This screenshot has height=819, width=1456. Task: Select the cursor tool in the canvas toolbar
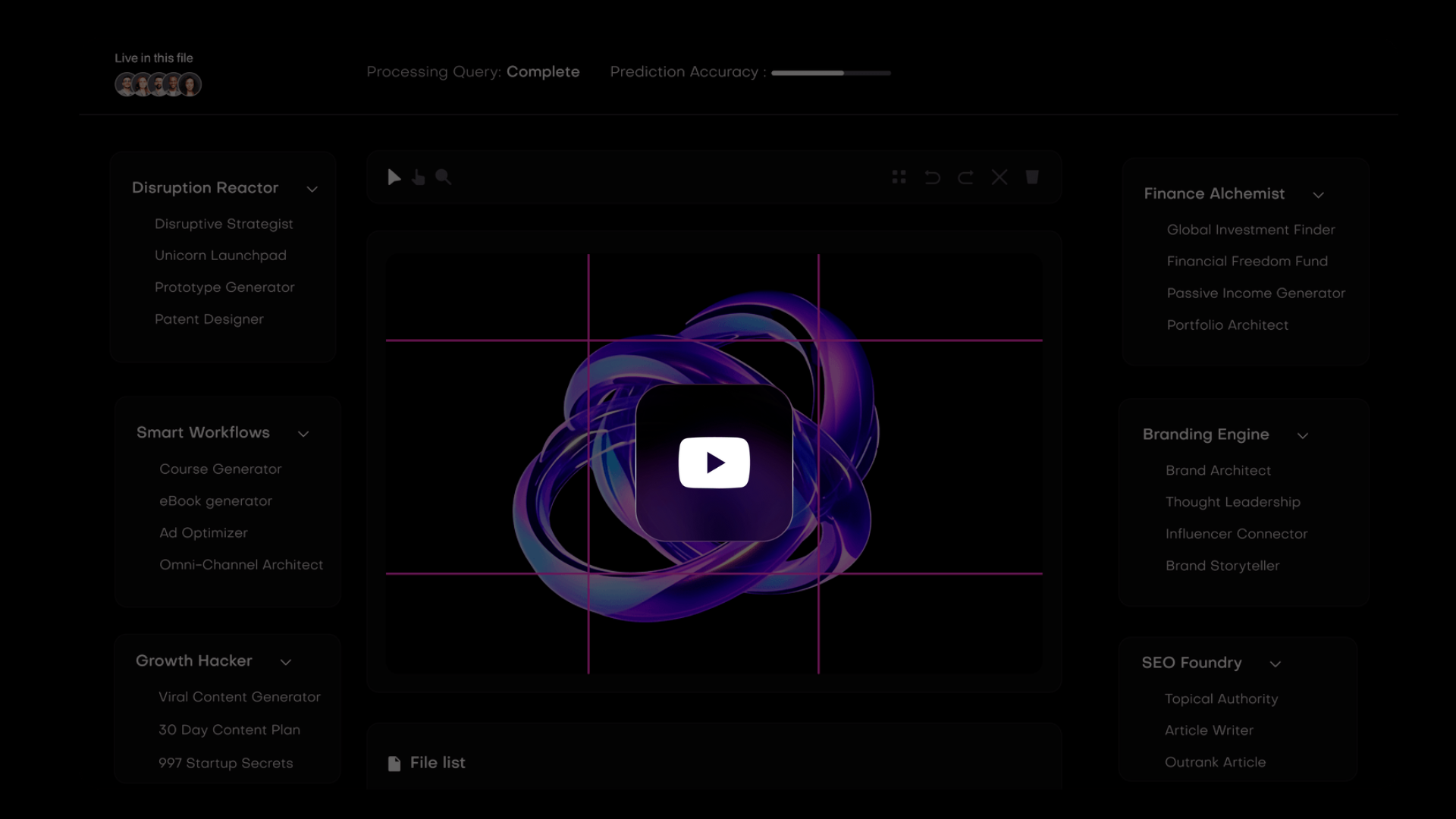tap(394, 177)
